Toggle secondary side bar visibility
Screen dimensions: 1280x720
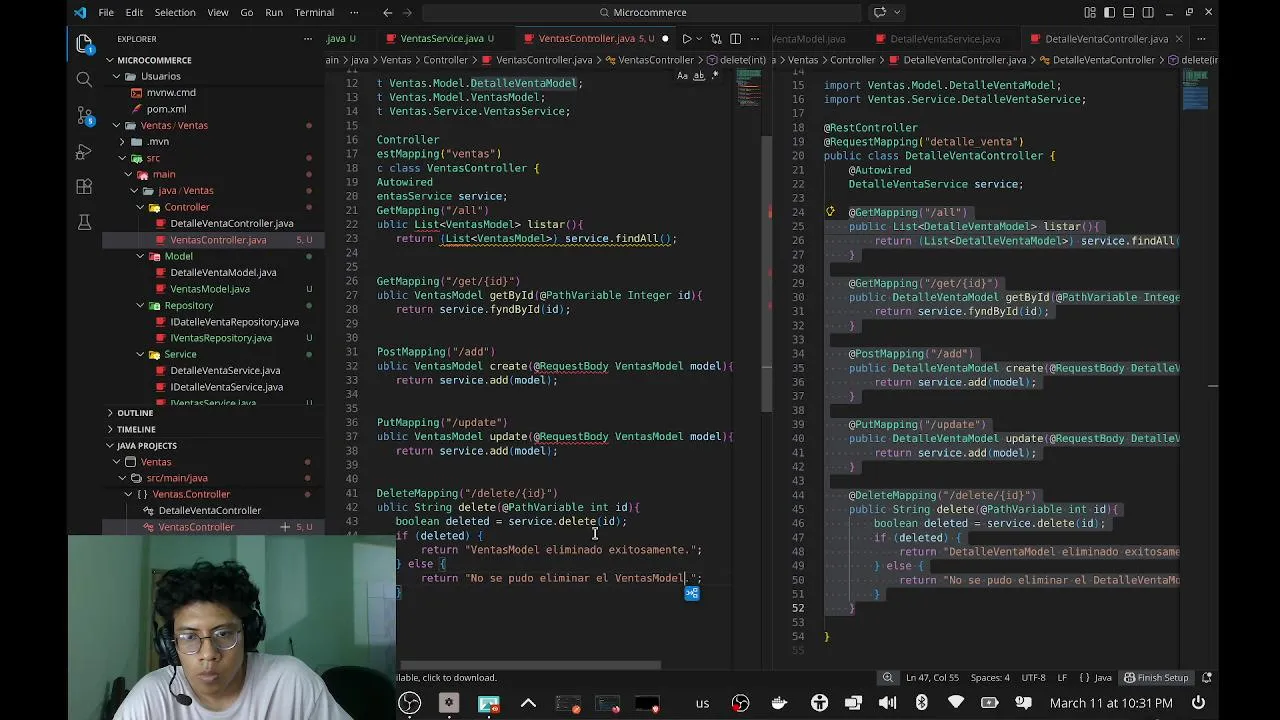(1148, 12)
